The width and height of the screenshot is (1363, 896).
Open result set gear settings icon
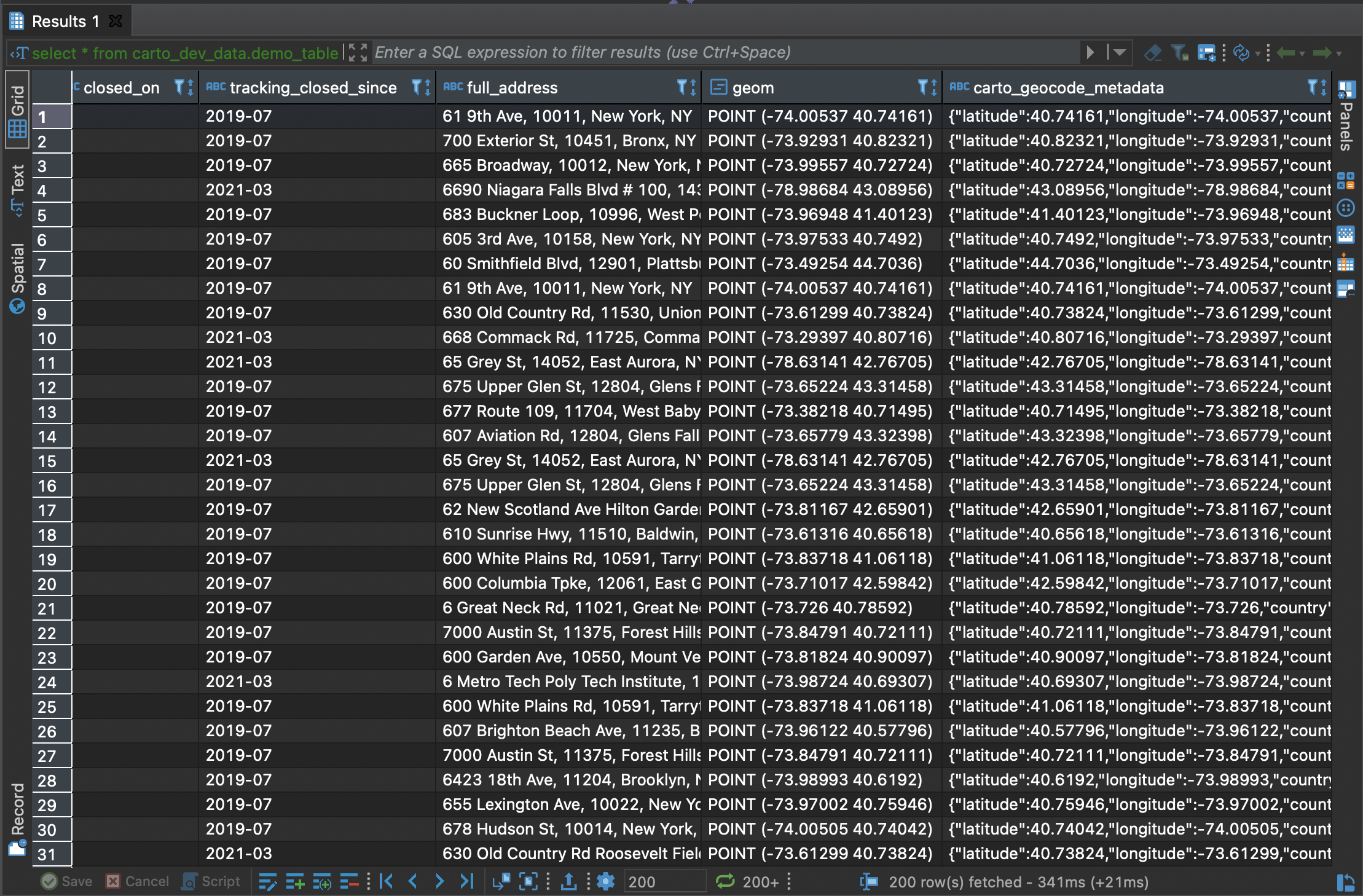[x=606, y=882]
